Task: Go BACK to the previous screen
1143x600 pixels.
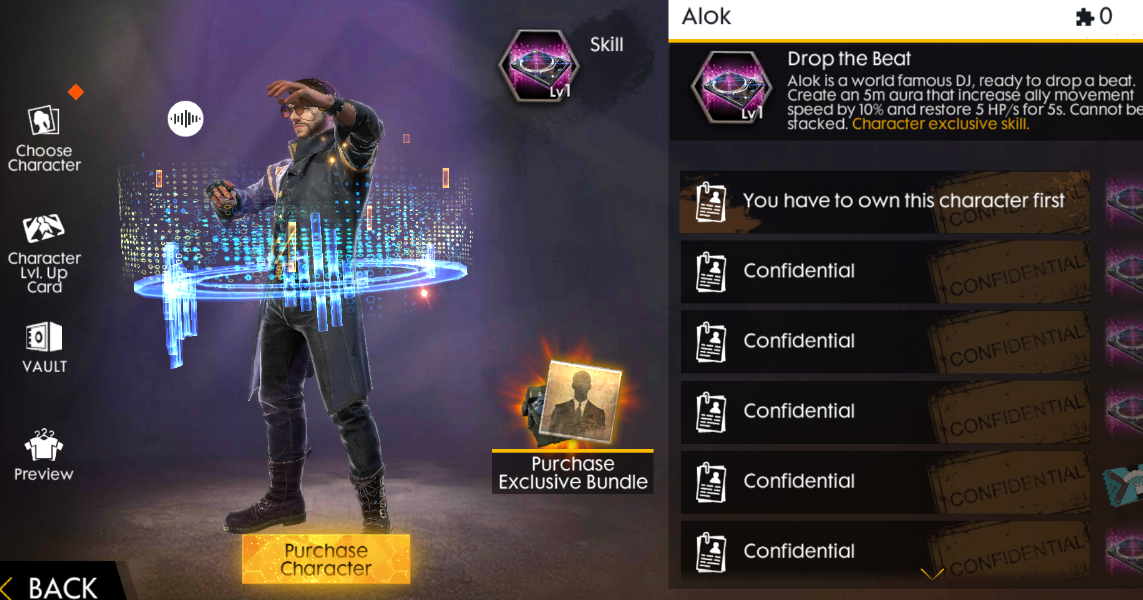Action: (52, 586)
